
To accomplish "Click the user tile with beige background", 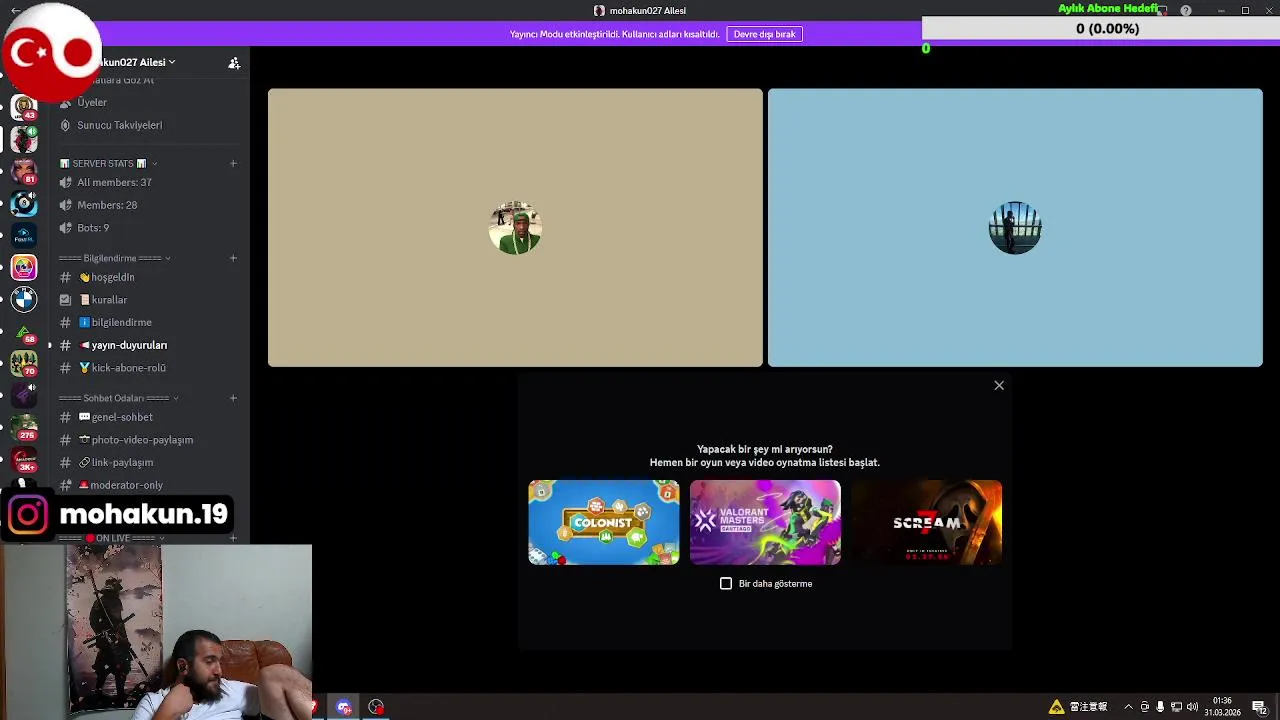I will click(515, 228).
